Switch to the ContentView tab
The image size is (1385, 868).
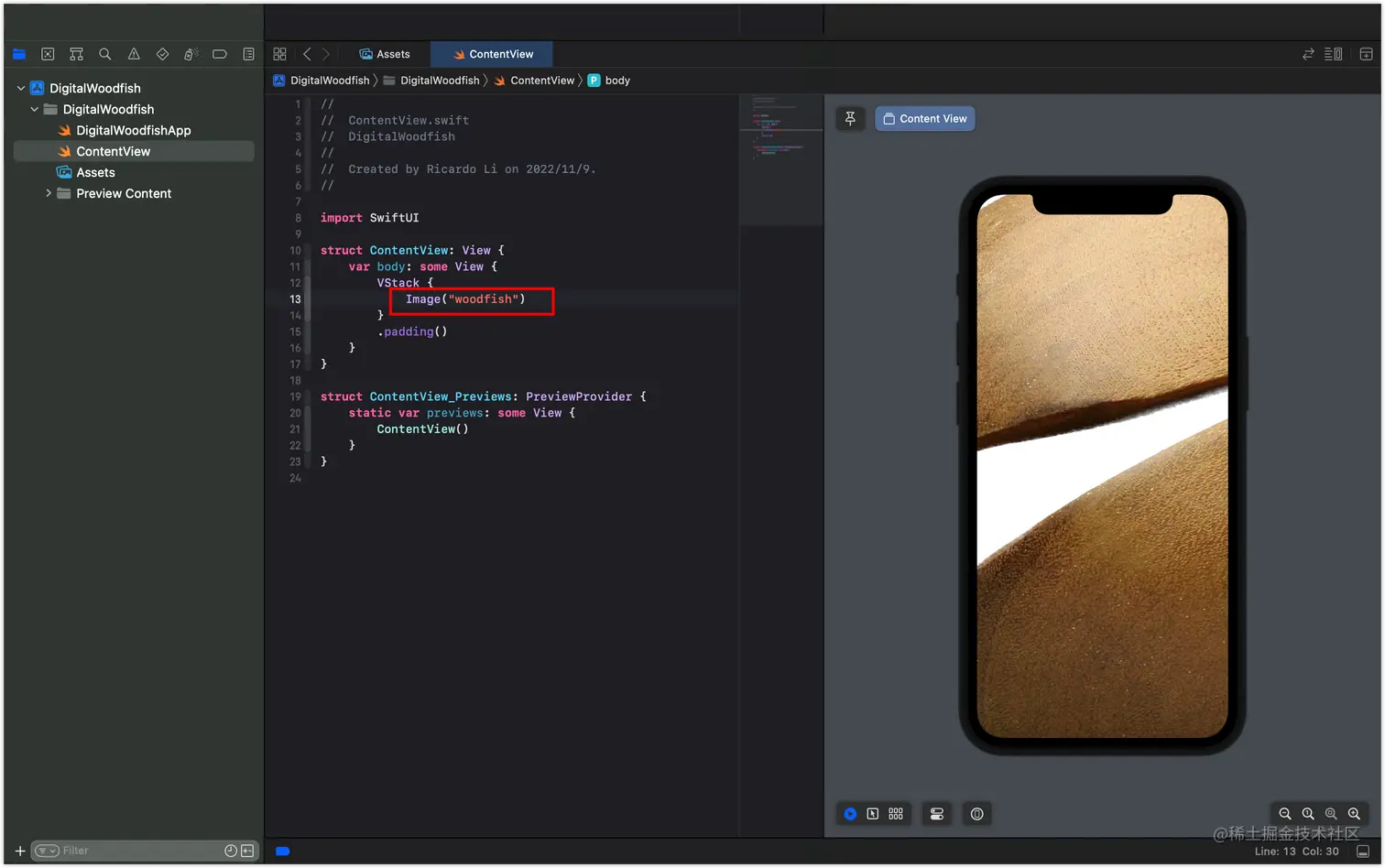point(493,54)
